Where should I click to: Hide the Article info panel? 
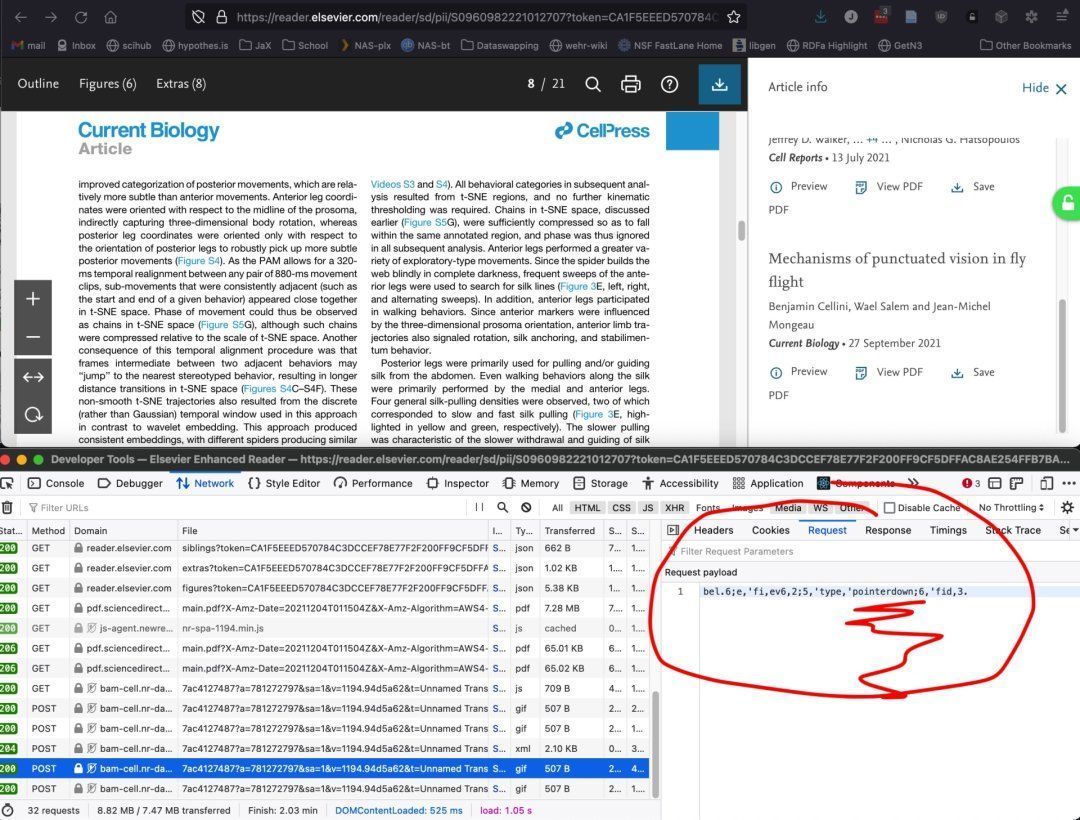pyautogui.click(x=1044, y=88)
